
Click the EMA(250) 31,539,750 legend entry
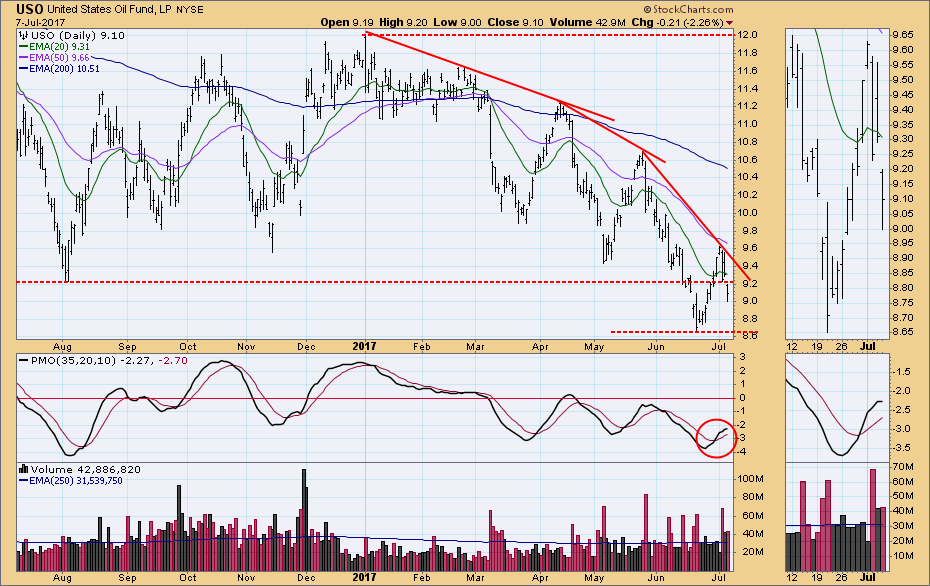pyautogui.click(x=71, y=480)
